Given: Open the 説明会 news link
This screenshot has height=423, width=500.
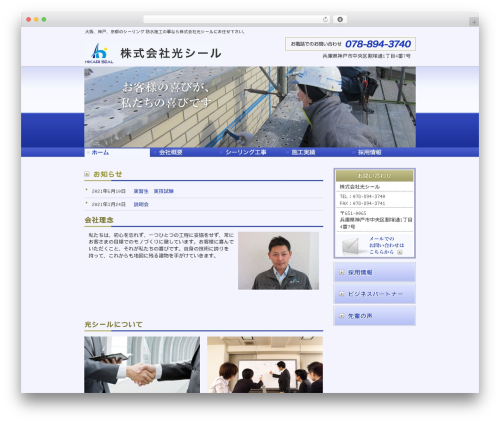Looking at the screenshot, I should (141, 204).
